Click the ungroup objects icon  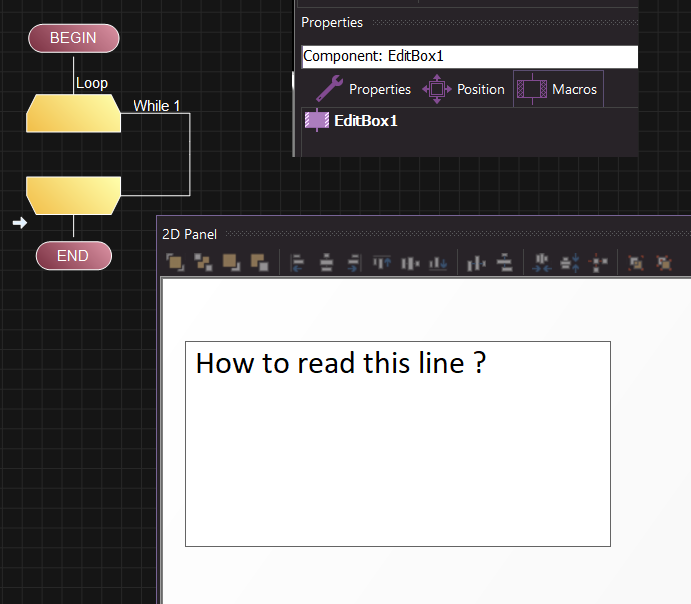click(x=664, y=263)
